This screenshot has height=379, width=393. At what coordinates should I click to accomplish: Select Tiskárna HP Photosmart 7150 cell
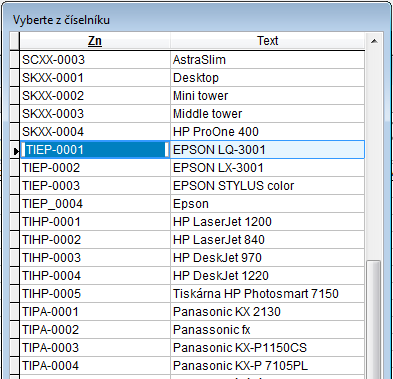click(267, 294)
